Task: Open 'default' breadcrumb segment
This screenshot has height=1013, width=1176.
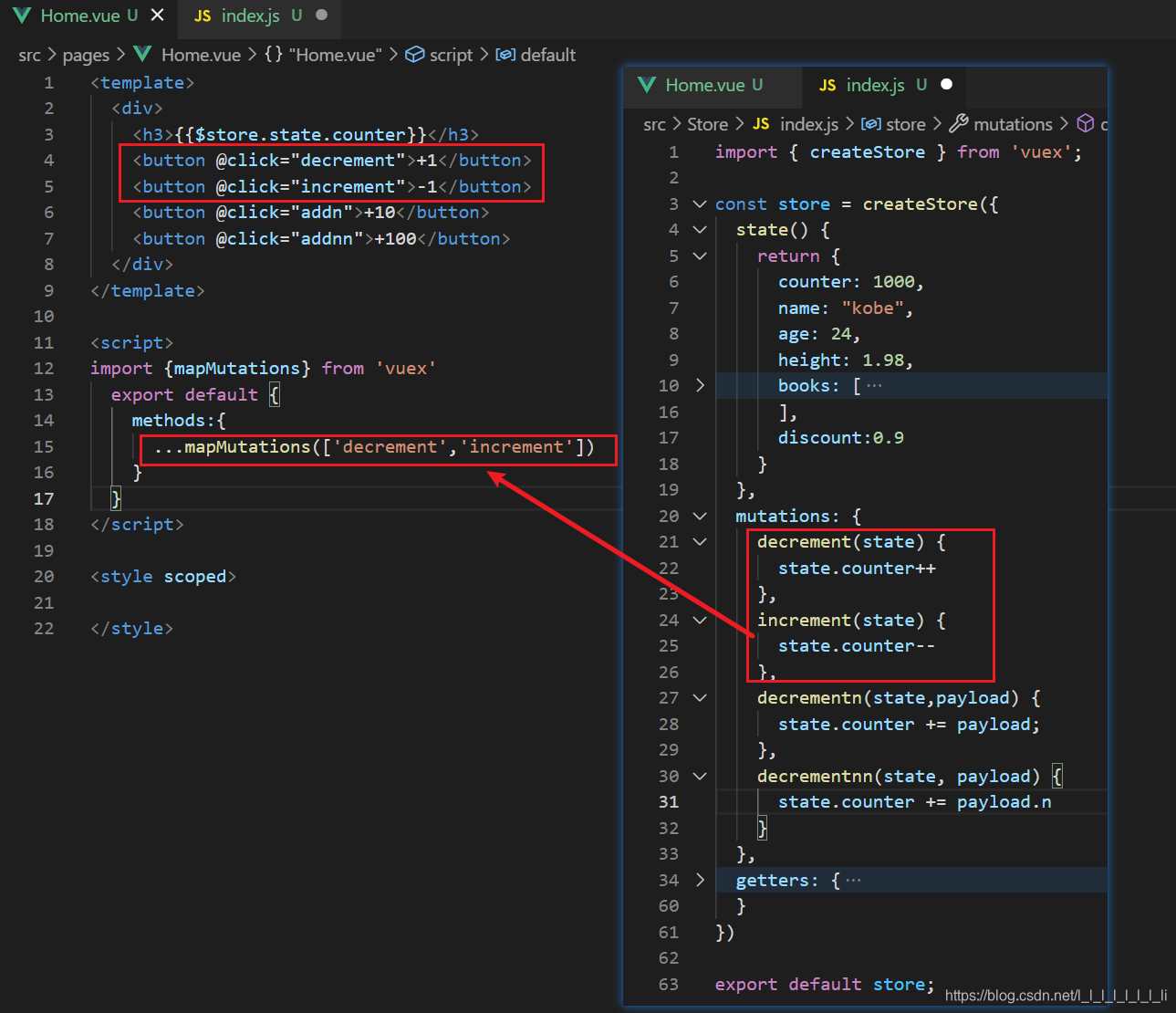Action: [x=547, y=55]
